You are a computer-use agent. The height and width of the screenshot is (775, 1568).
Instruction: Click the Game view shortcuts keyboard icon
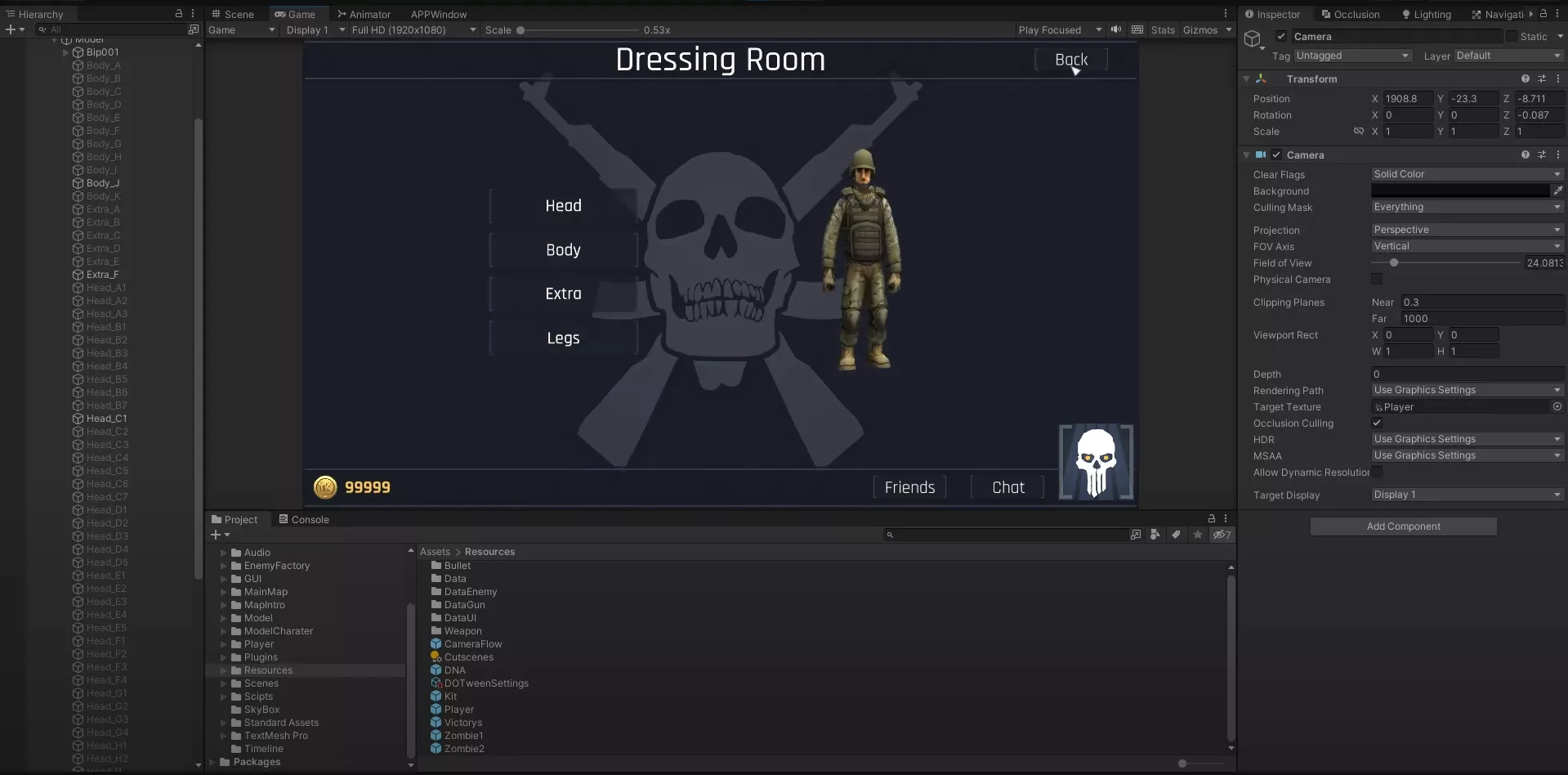pos(1137,29)
